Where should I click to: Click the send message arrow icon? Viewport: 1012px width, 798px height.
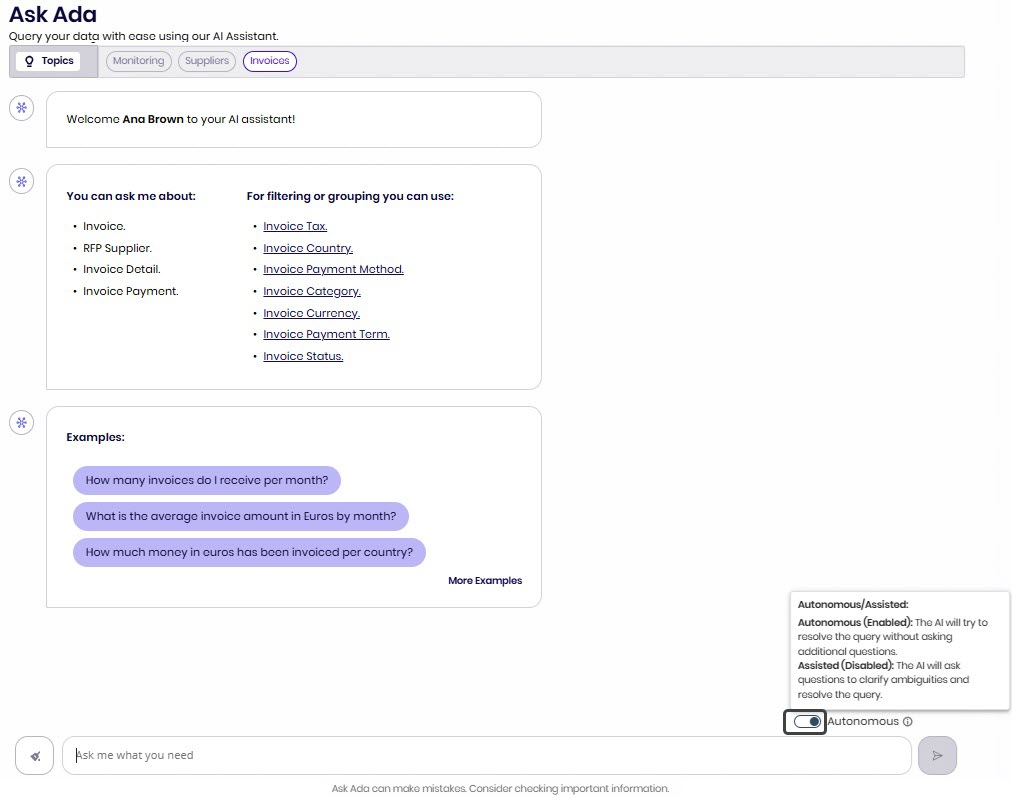937,756
